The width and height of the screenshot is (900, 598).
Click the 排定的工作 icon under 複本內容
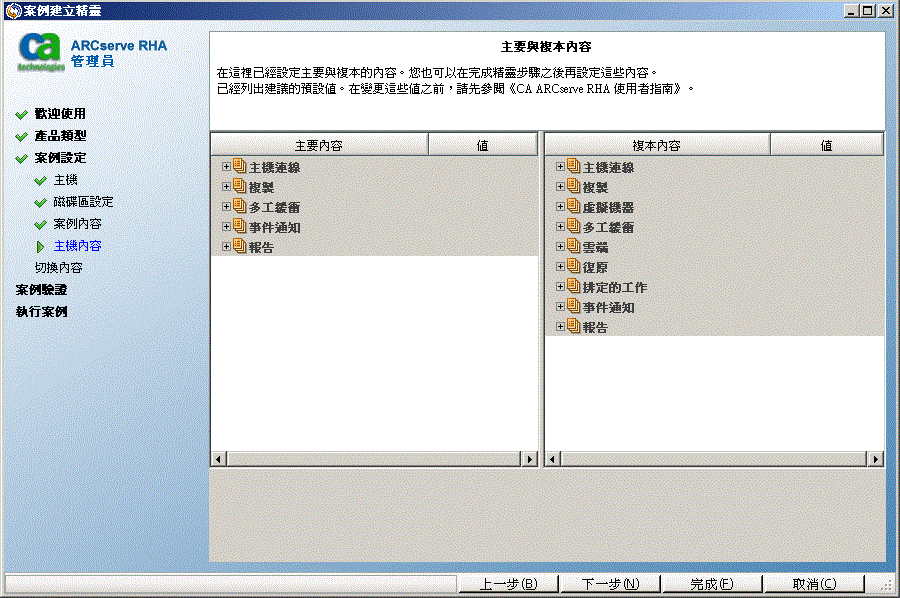(572, 287)
